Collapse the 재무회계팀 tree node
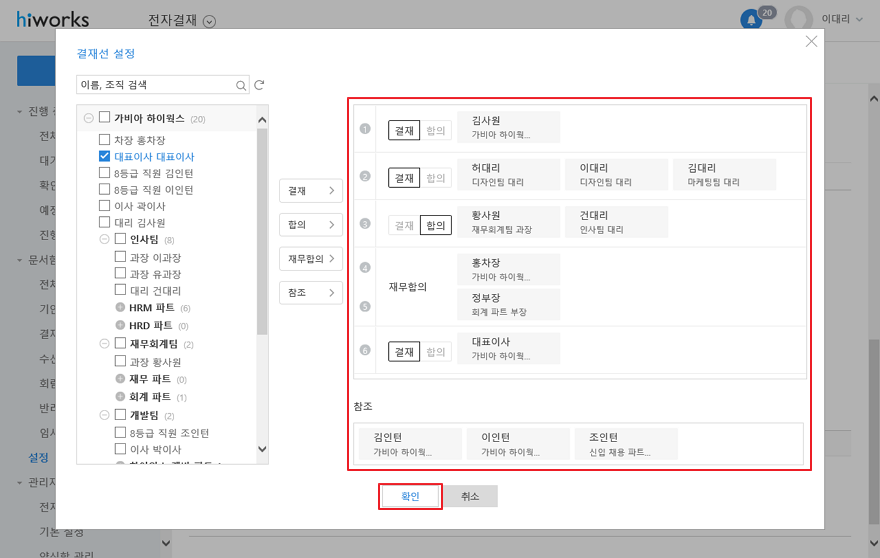This screenshot has width=880, height=558. point(105,344)
